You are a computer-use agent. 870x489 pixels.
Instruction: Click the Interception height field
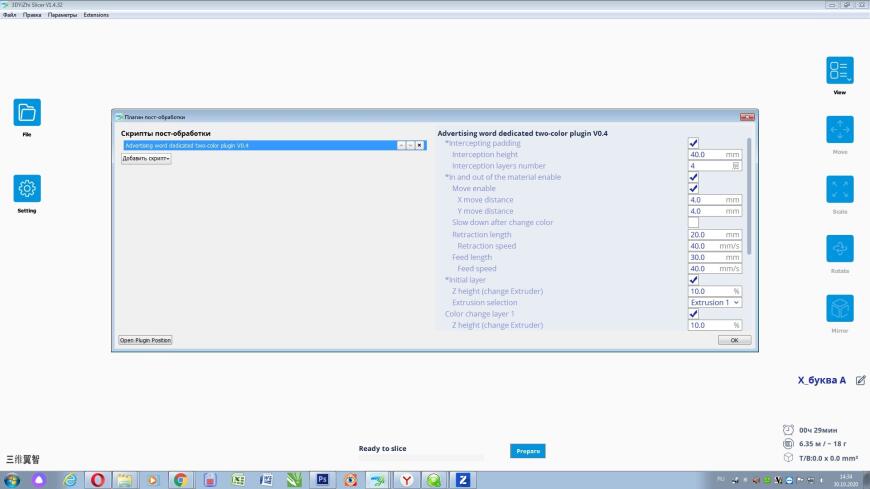coord(715,155)
